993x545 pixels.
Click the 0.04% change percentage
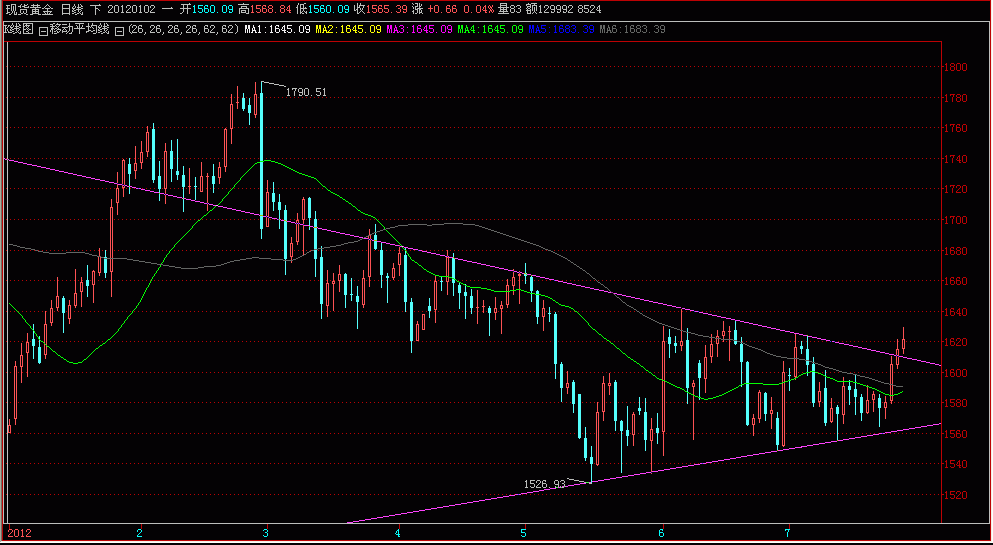[x=479, y=9]
